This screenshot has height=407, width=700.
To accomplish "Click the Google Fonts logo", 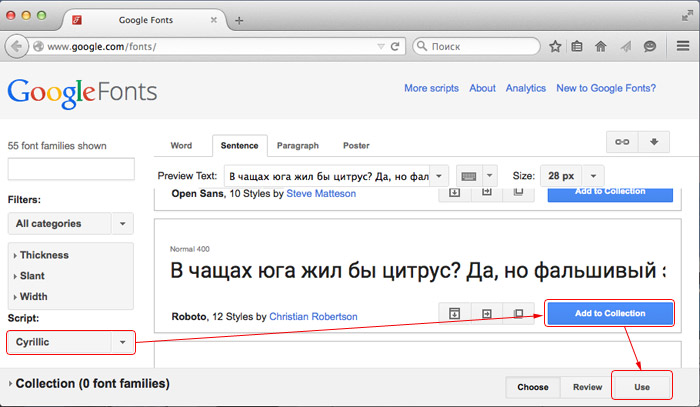I will click(82, 93).
